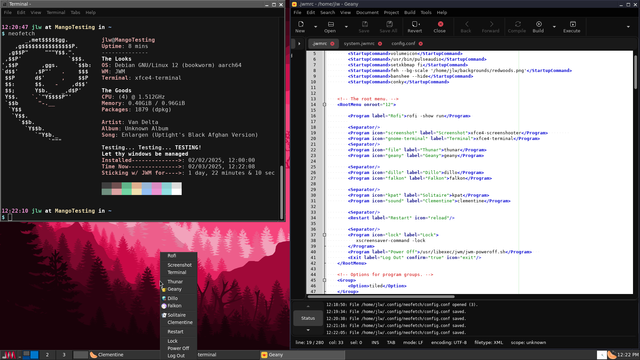
Task: Choose Lock from the root menu
Action: [179, 341]
